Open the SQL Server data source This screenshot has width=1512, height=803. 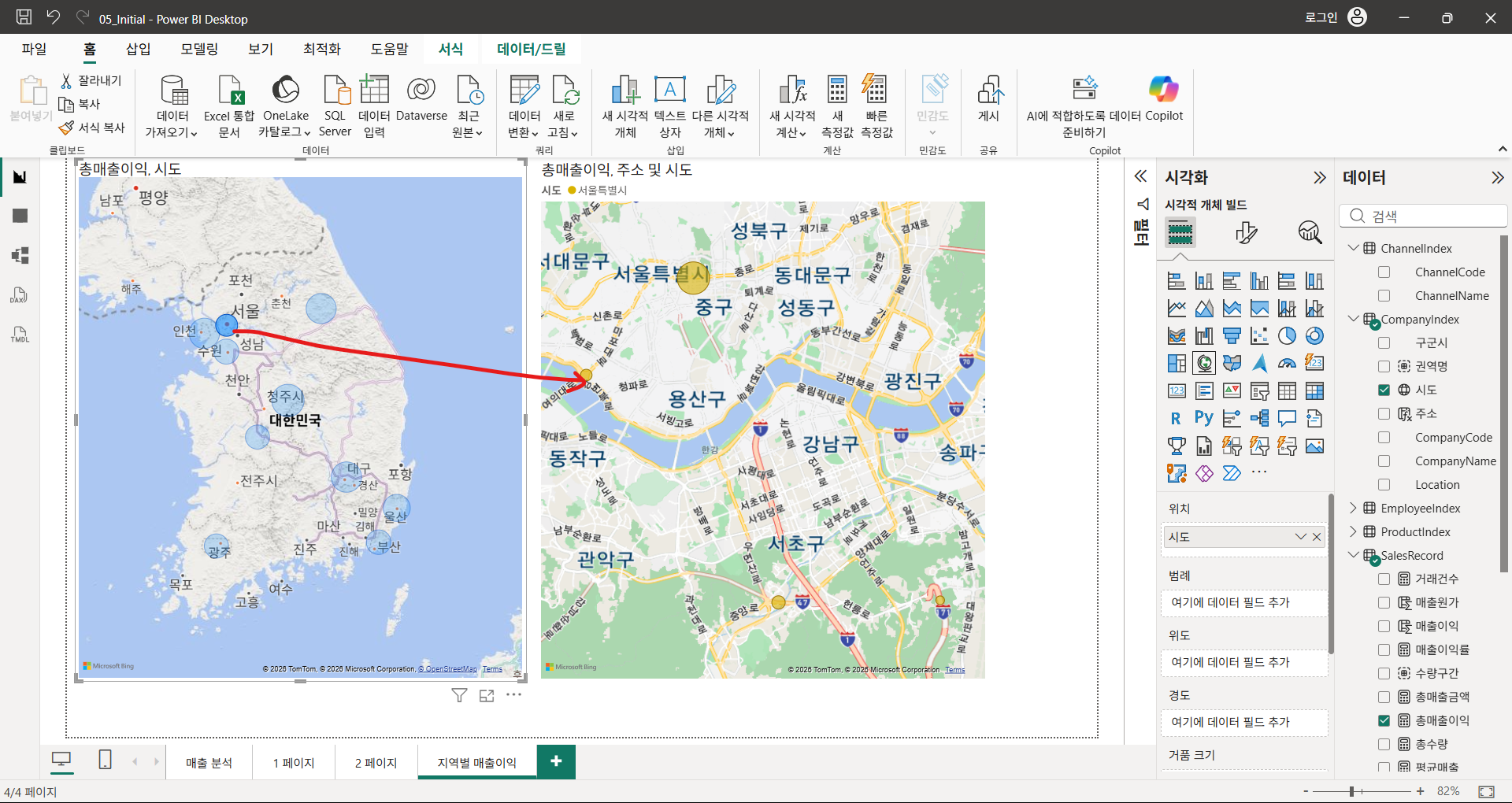click(x=335, y=106)
